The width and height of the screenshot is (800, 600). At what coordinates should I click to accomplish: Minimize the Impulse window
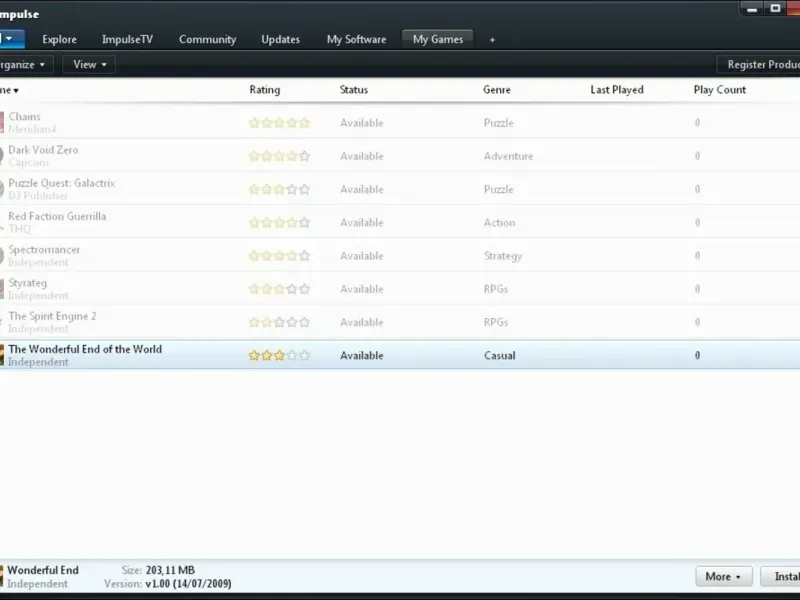752,9
